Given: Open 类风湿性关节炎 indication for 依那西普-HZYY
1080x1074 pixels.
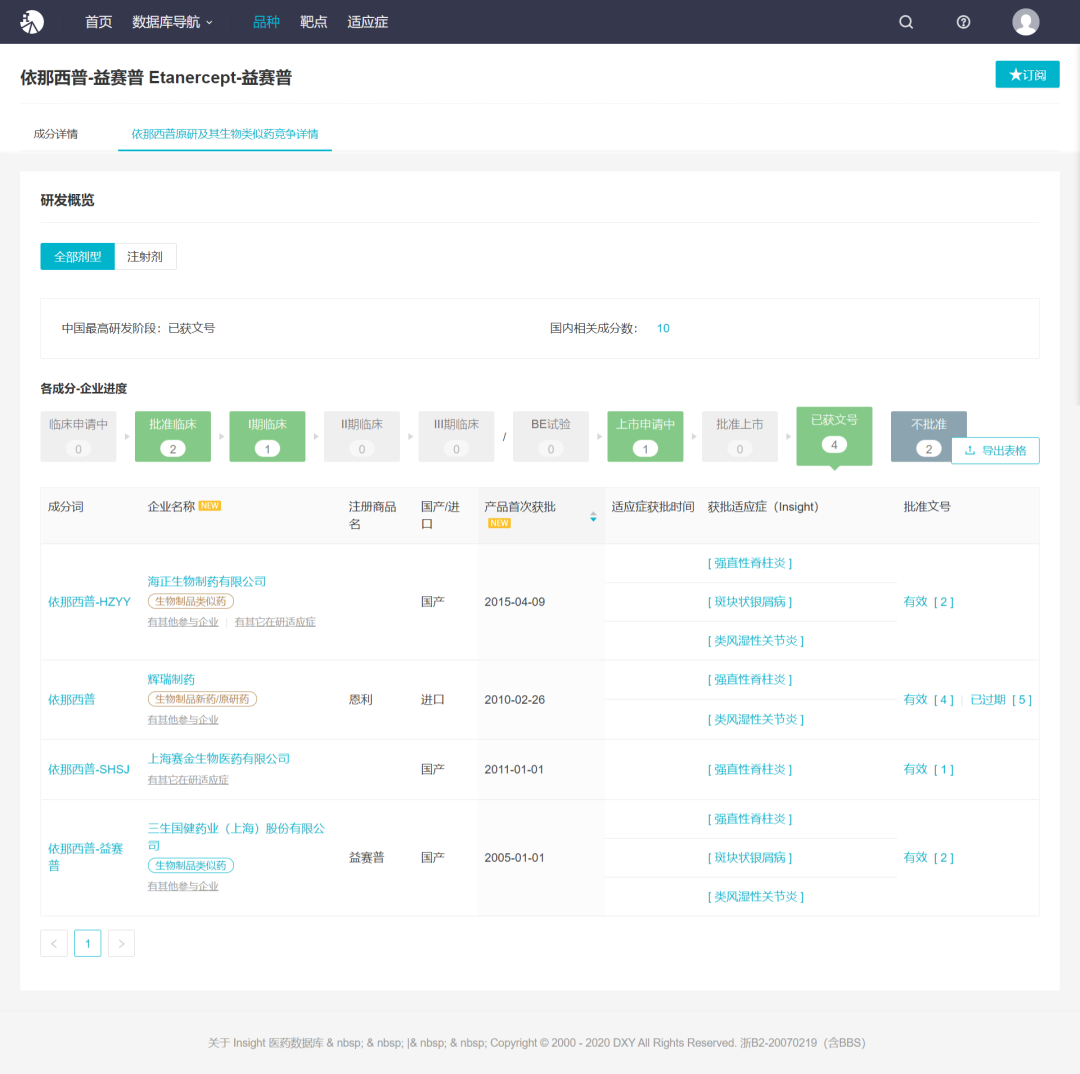Looking at the screenshot, I should click(756, 641).
